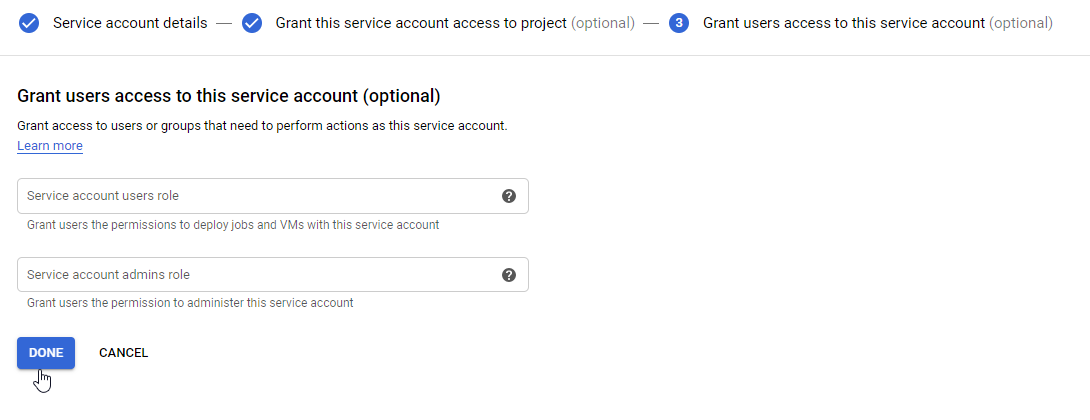
Task: Open help for Service account admins role
Action: point(509,275)
